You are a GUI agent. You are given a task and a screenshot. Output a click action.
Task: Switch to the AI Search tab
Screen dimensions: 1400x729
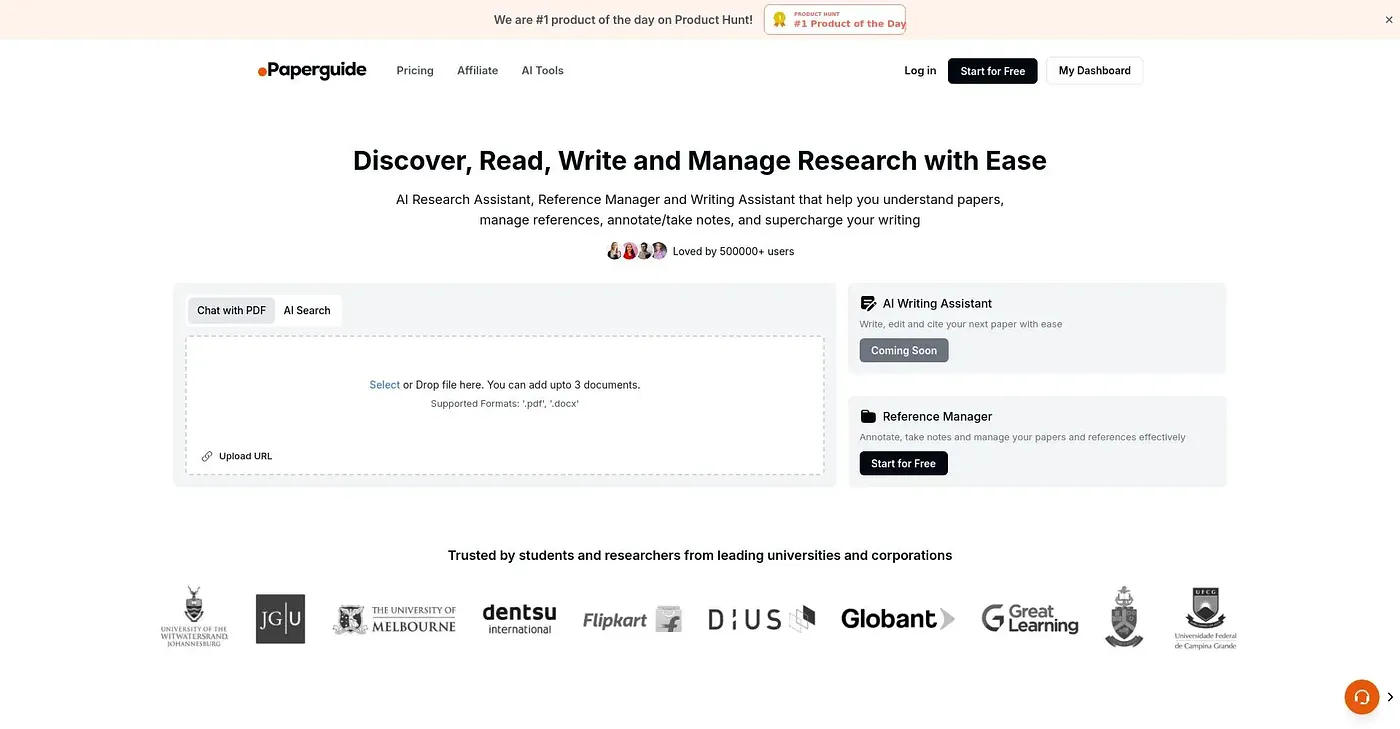click(x=307, y=310)
